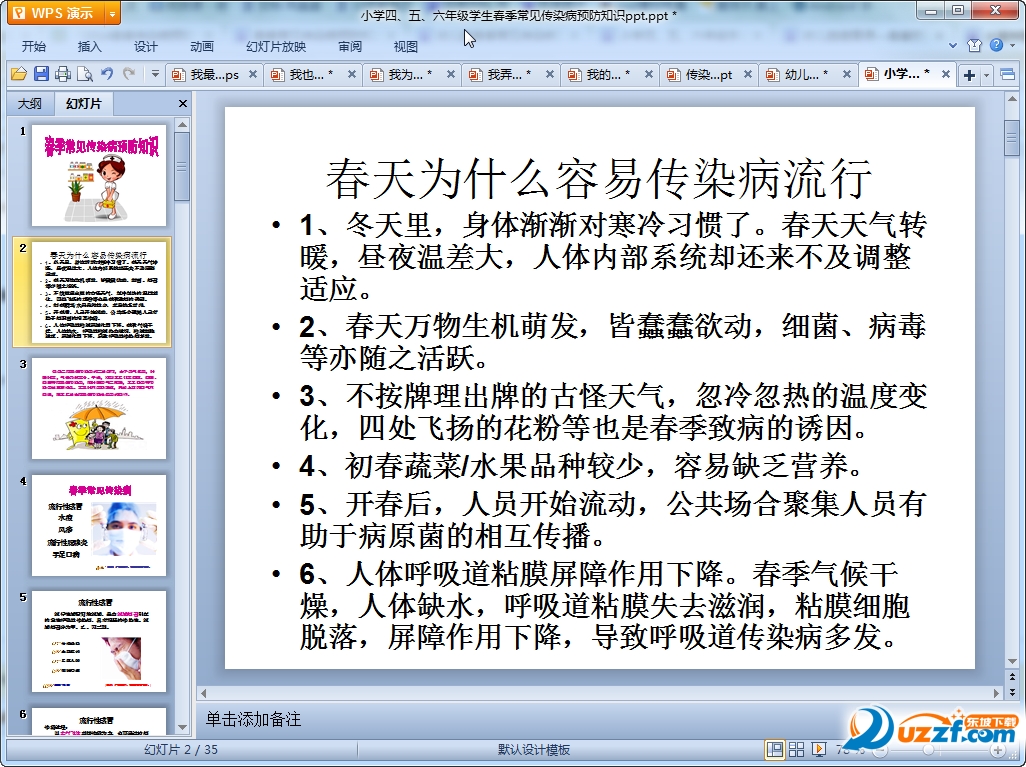
Task: Open the 审阅 ribbon tab
Action: pos(350,46)
